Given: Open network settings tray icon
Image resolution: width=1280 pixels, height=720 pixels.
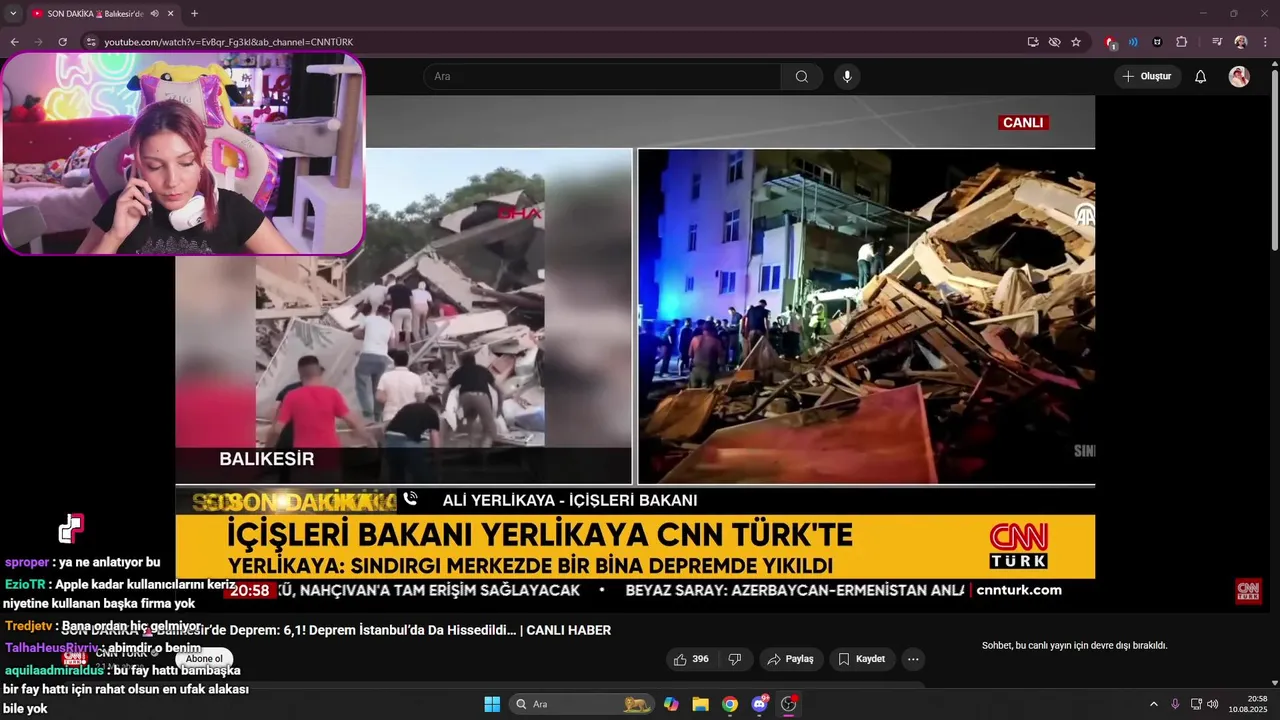Looking at the screenshot, I should coord(1196,704).
